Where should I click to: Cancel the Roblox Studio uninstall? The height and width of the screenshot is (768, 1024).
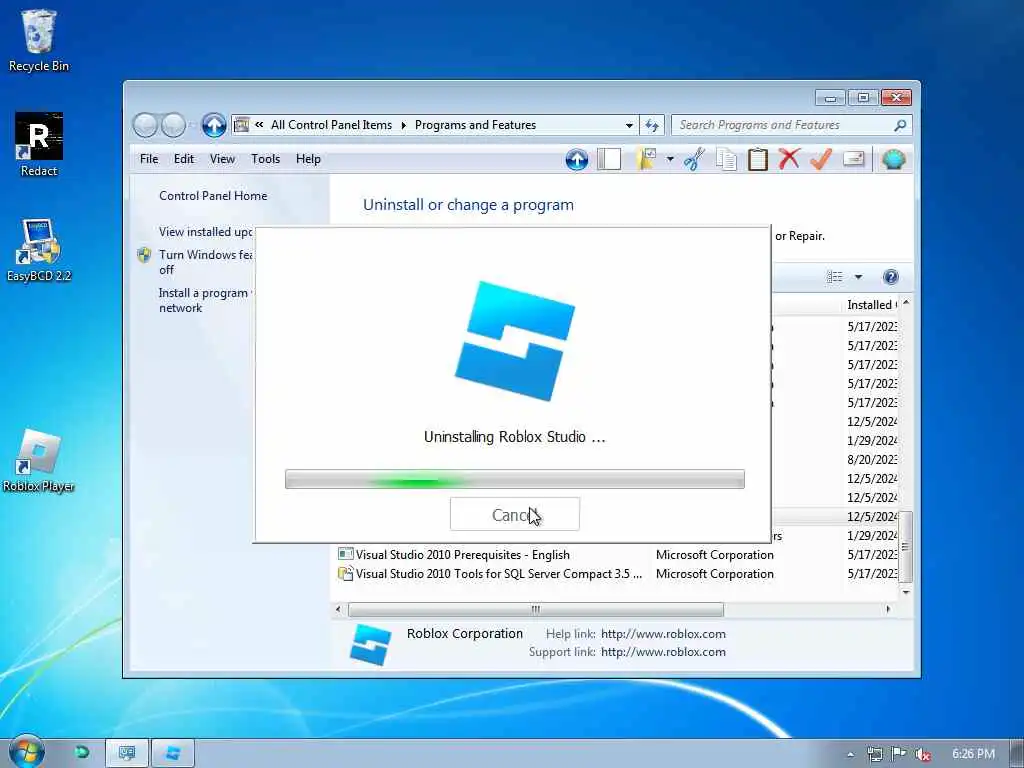coord(515,514)
